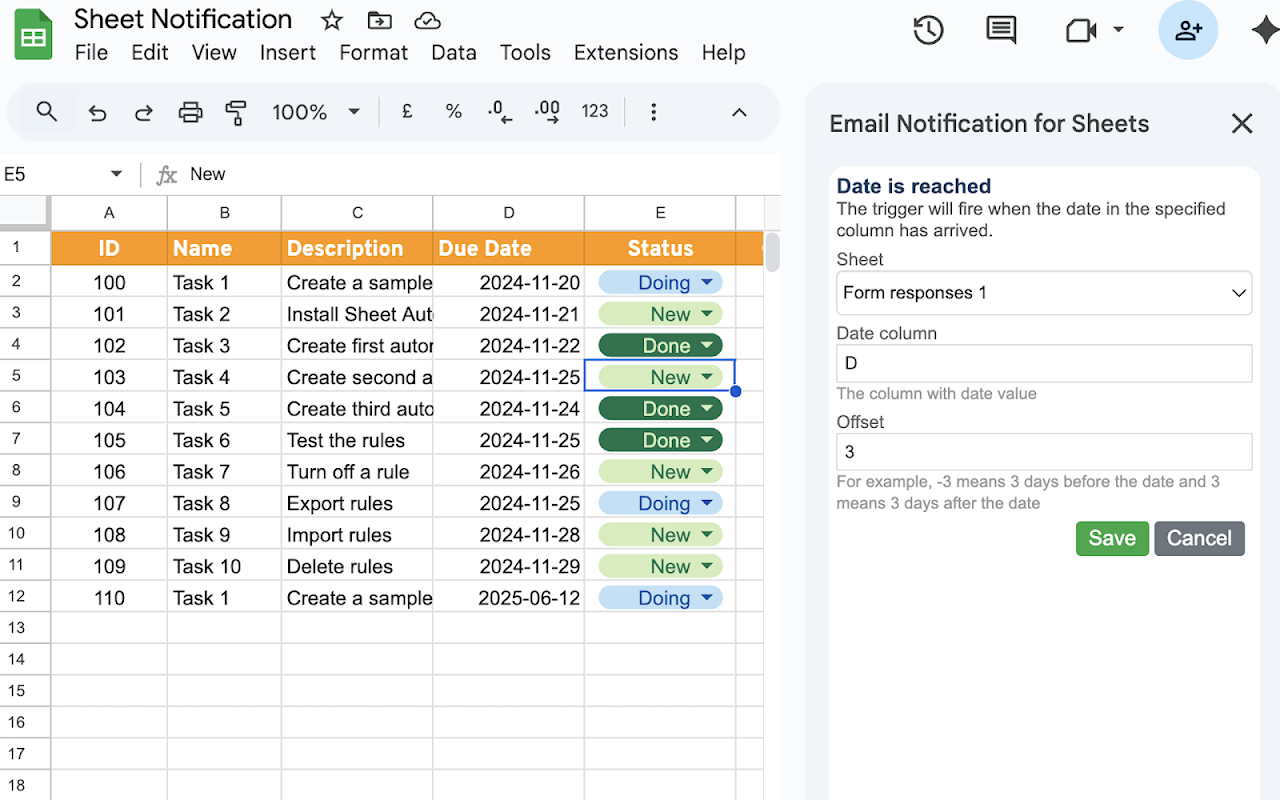1280x800 pixels.
Task: Open the File menu
Action: pos(91,53)
